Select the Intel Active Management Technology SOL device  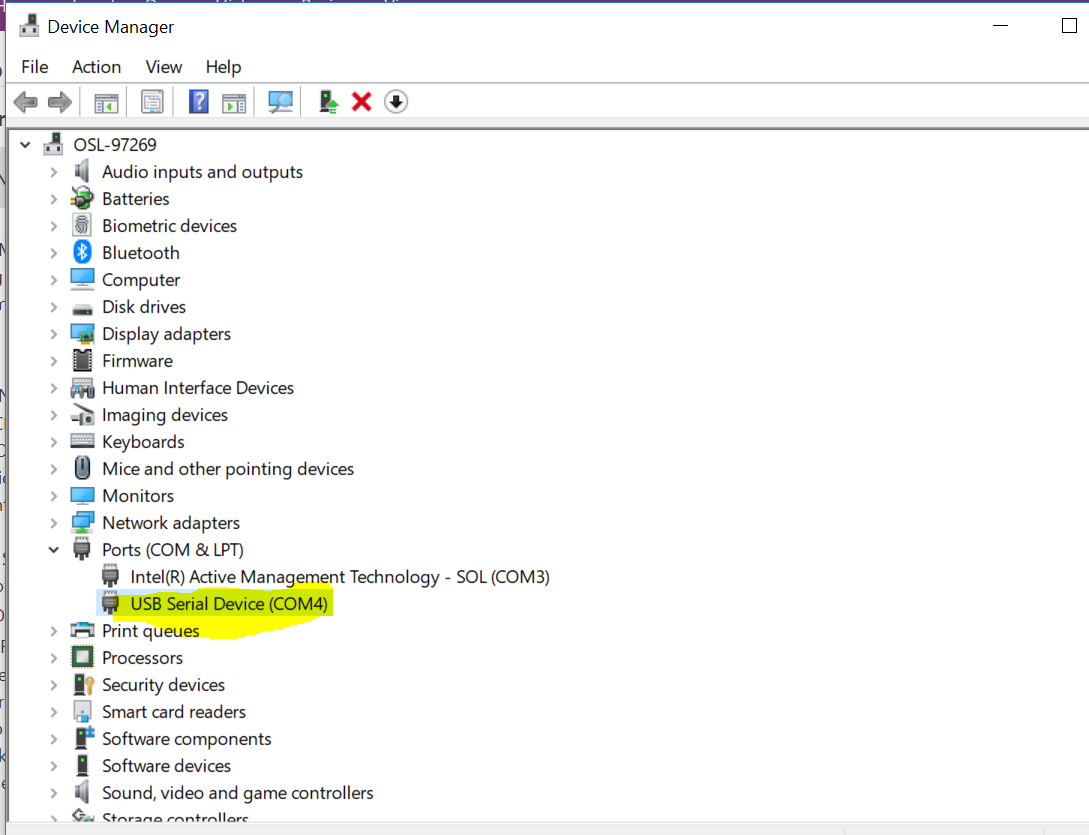tap(340, 576)
